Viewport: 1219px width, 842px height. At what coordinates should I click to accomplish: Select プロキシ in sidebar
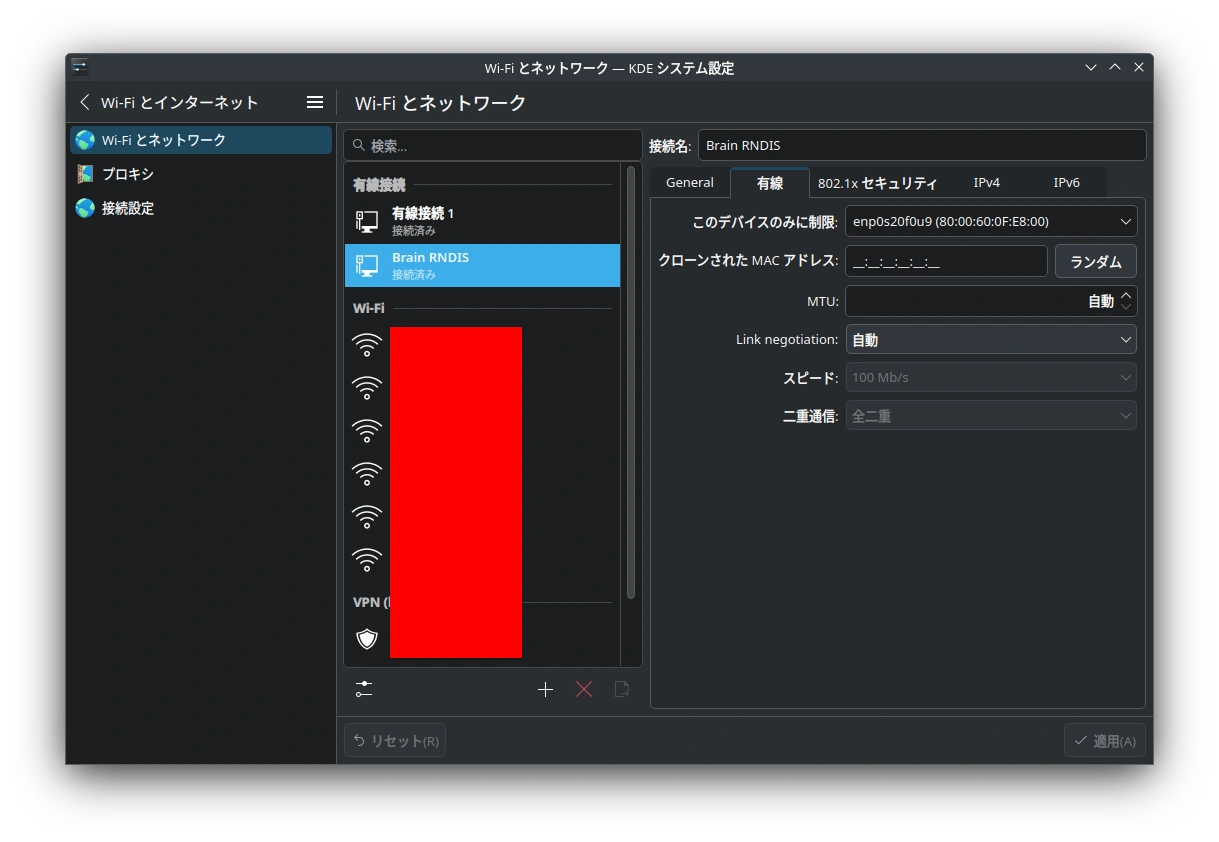pyautogui.click(x=201, y=174)
